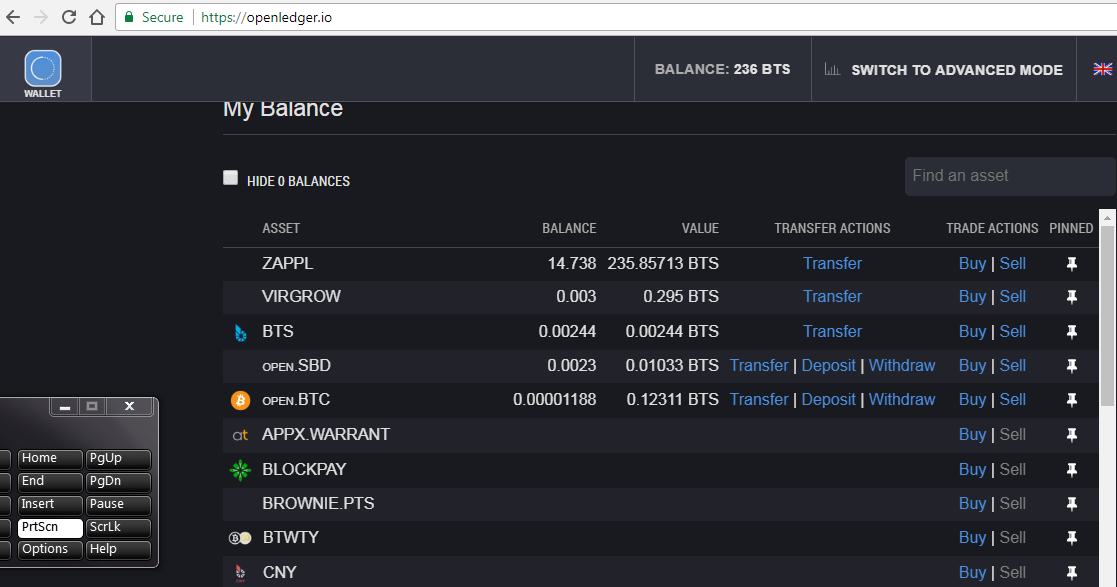Sell ZAPPL asset

(x=1012, y=264)
